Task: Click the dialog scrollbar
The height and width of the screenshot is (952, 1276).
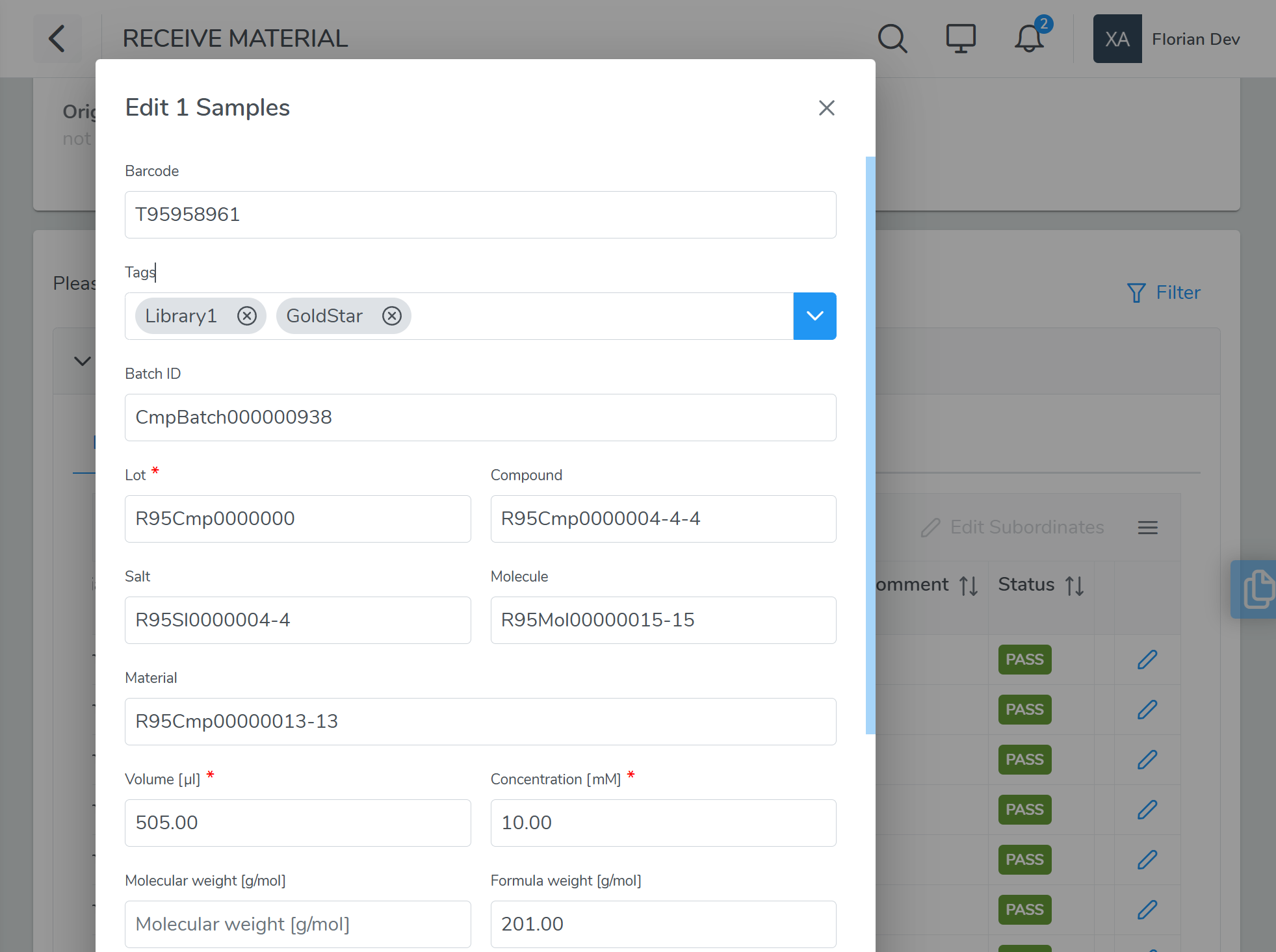Action: click(x=870, y=445)
